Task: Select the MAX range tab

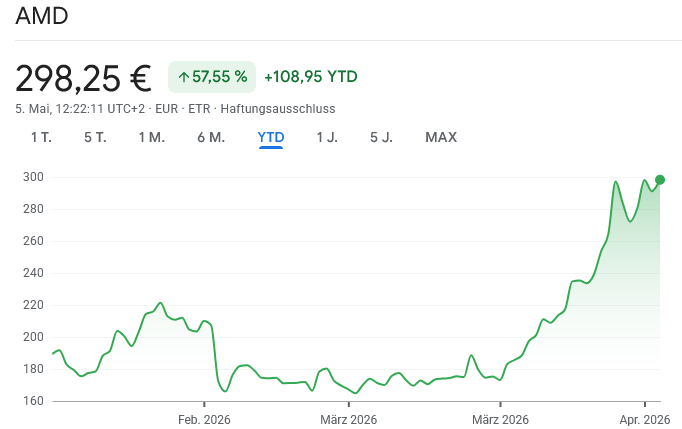Action: (441, 137)
